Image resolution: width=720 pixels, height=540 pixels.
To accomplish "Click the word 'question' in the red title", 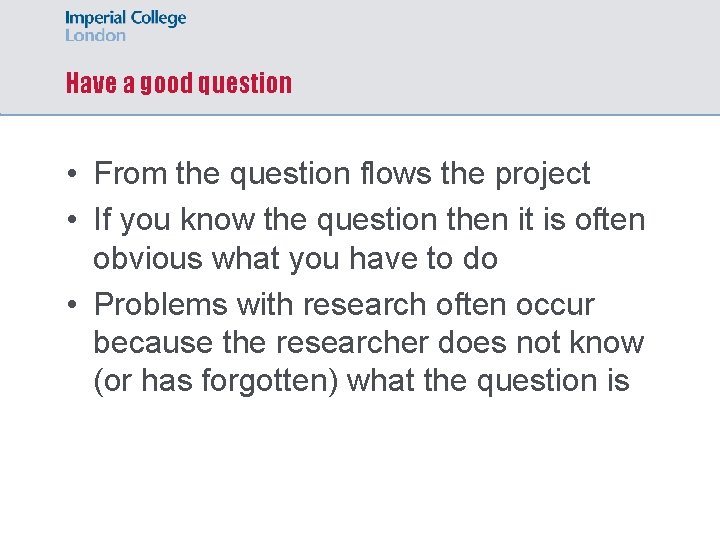I will [x=245, y=84].
